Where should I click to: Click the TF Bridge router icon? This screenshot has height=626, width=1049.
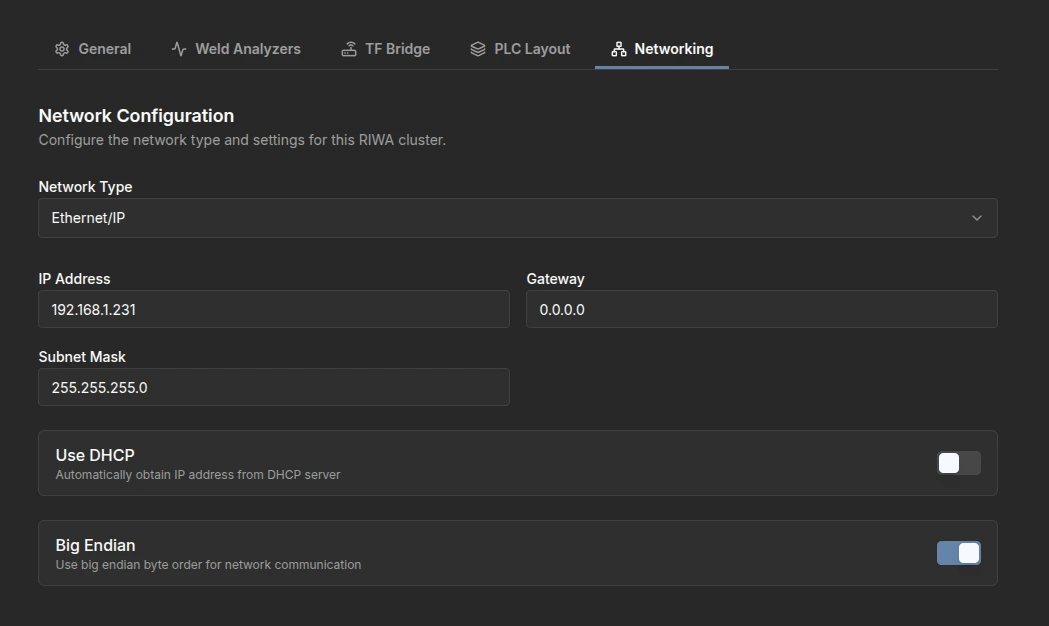(349, 49)
